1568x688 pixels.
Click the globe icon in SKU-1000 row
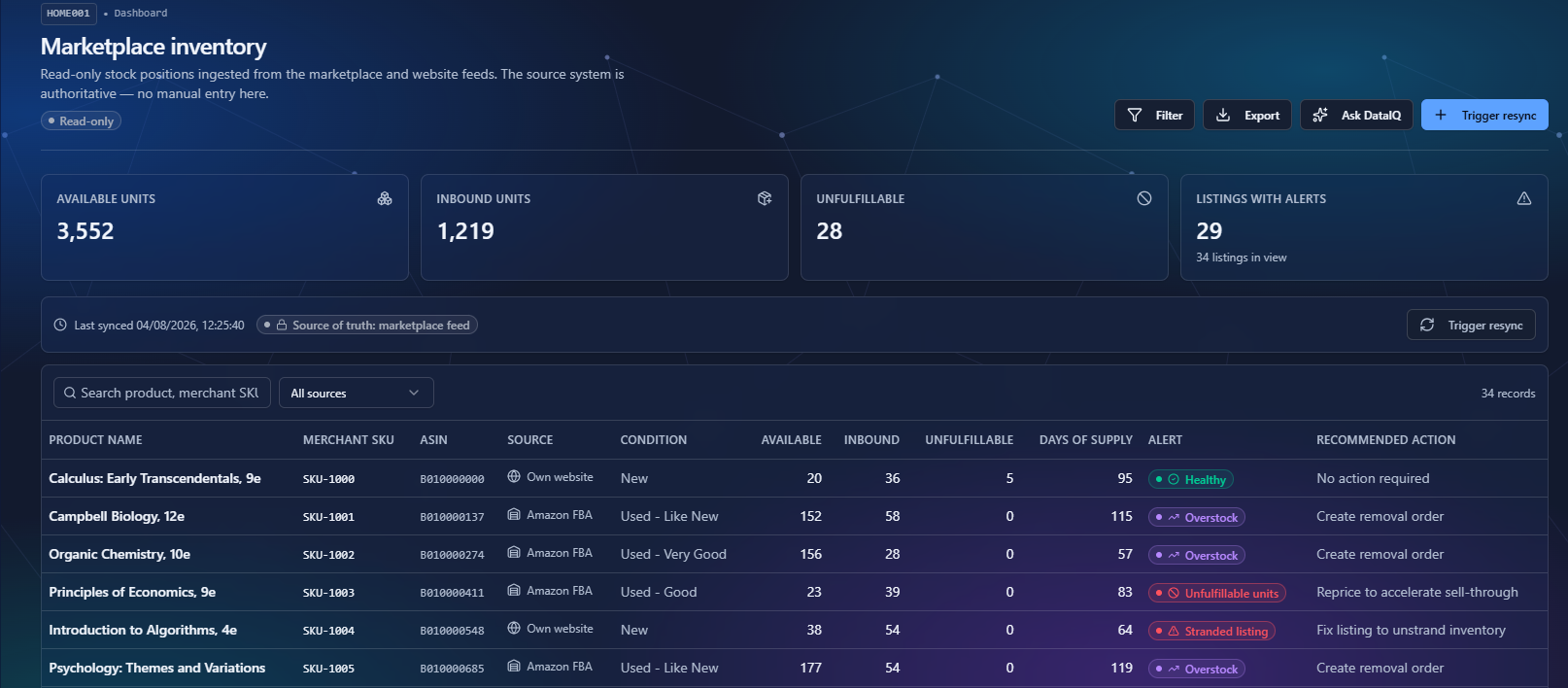514,476
